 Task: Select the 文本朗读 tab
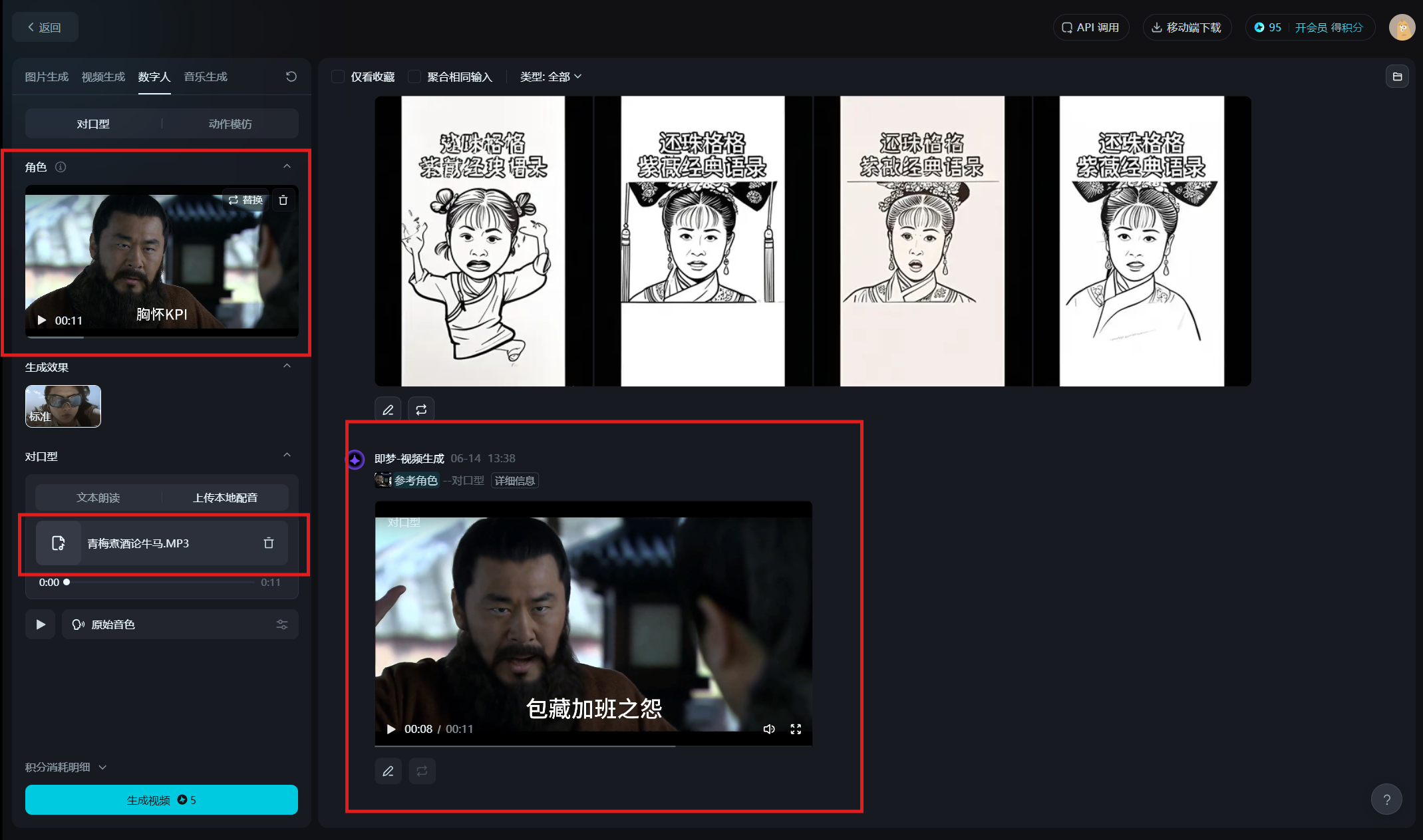pos(98,497)
